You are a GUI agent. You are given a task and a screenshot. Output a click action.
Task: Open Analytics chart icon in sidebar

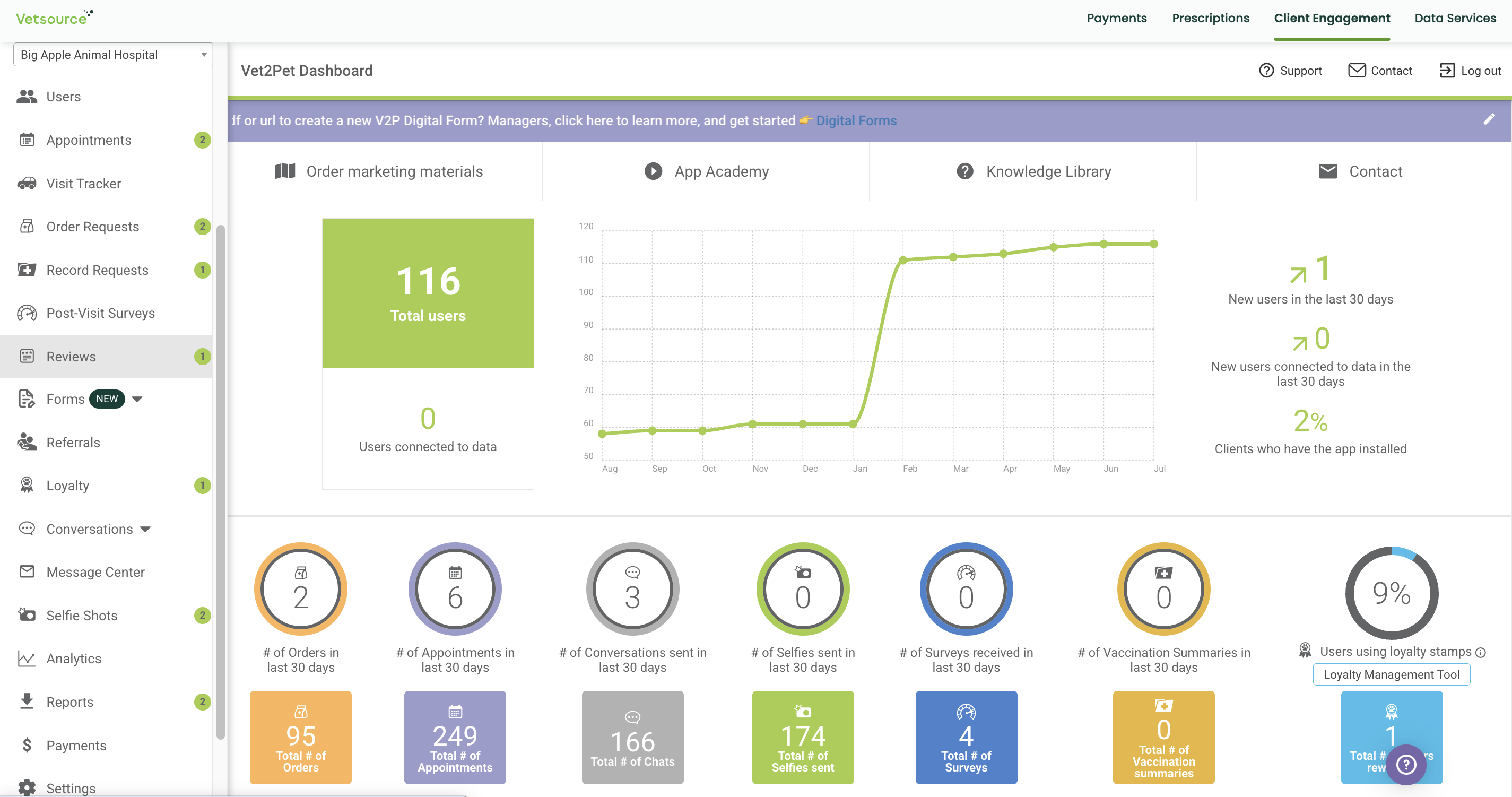(27, 658)
